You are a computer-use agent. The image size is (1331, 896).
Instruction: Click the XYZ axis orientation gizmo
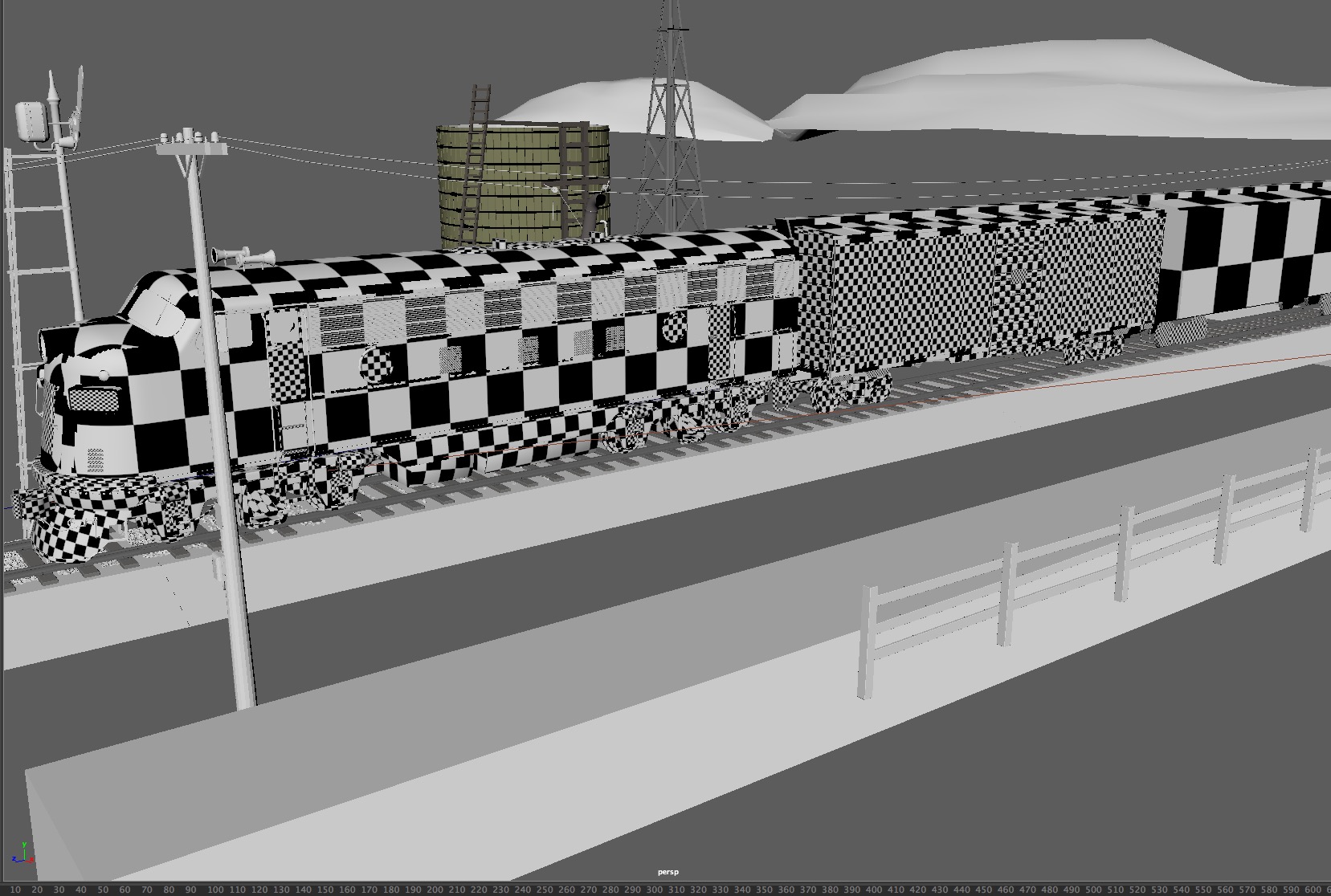27,853
